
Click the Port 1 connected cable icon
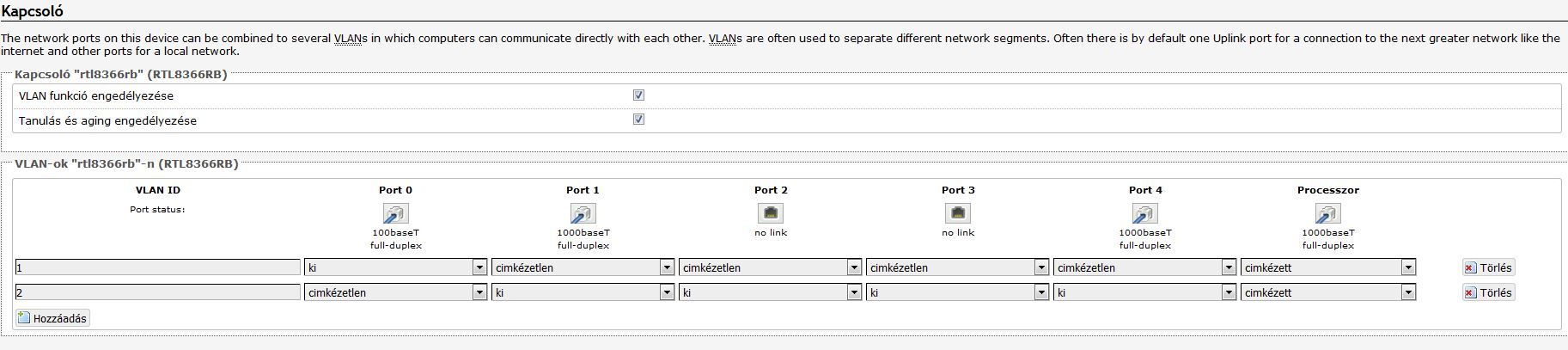583,213
